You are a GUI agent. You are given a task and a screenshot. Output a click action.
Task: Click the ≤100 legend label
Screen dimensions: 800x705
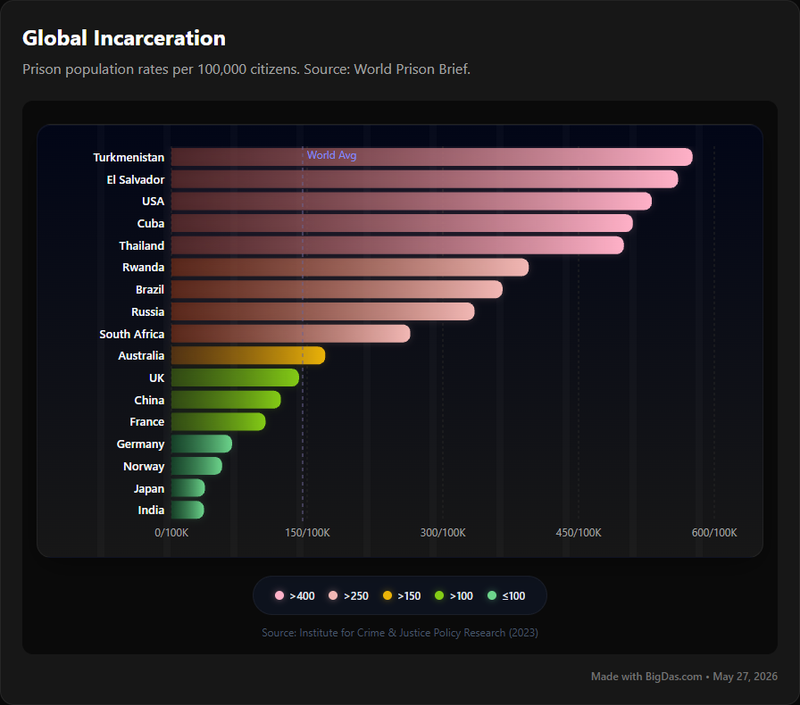[x=514, y=596]
